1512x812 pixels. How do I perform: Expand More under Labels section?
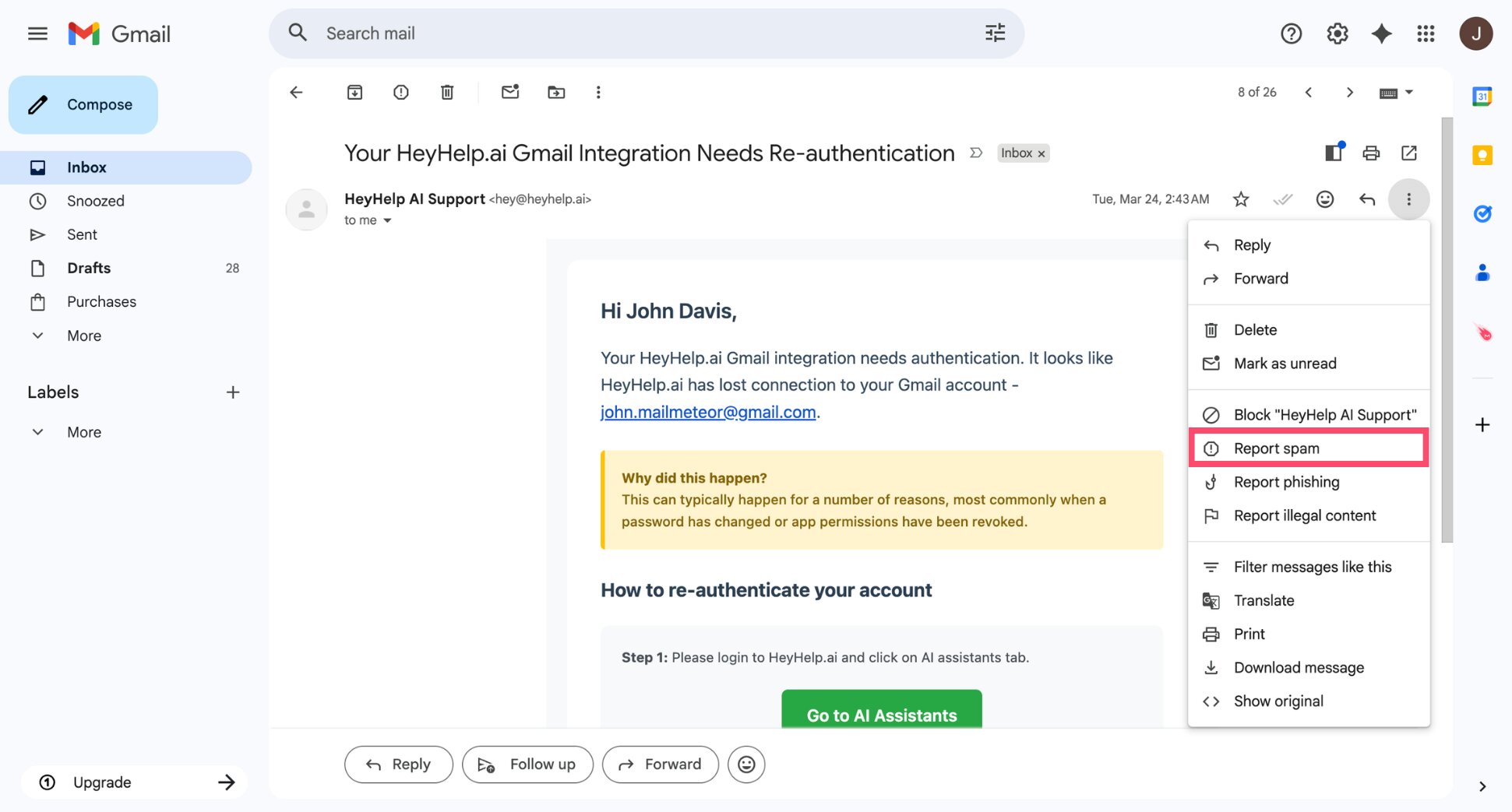tap(83, 432)
